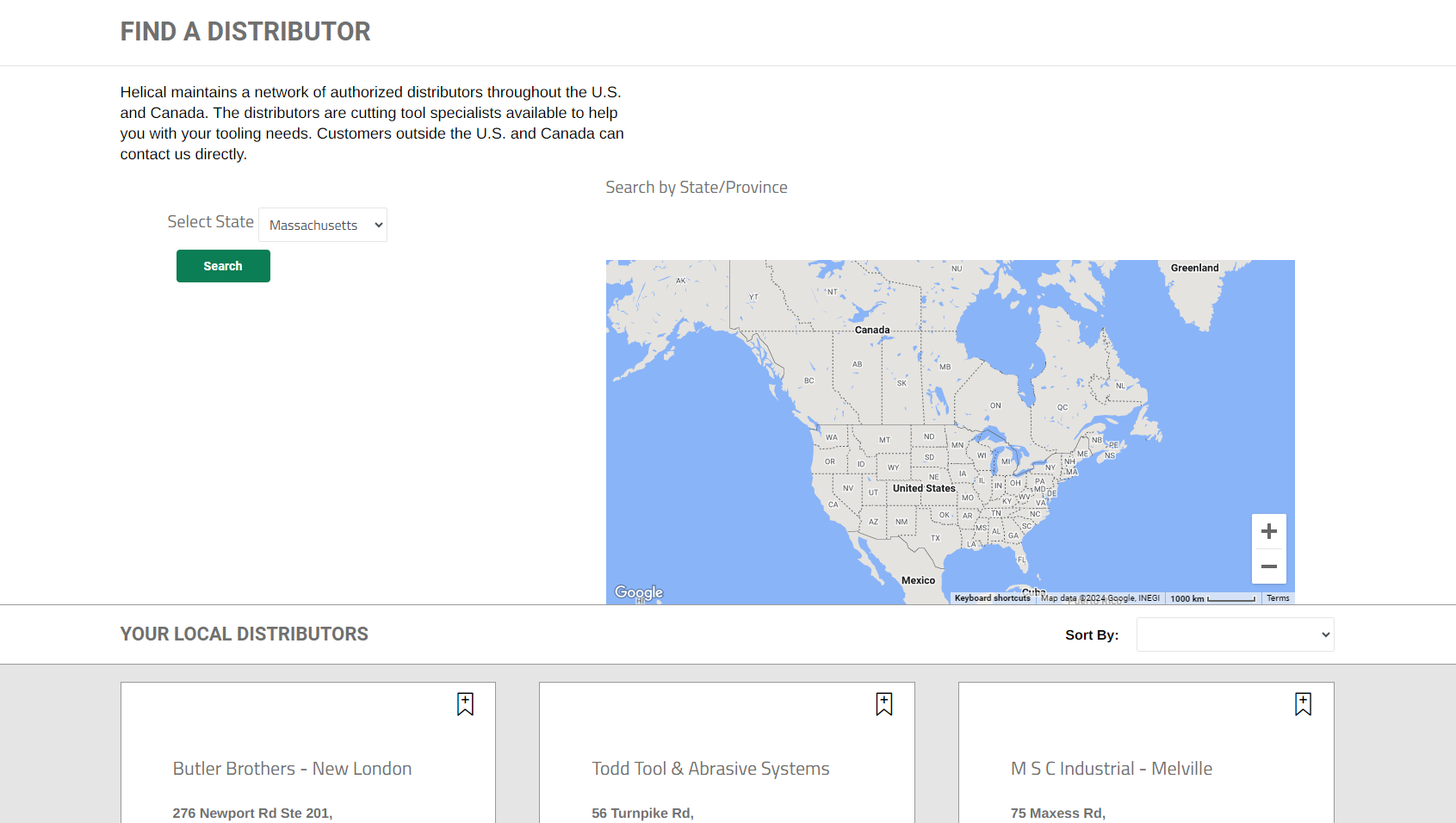Open the map Terms link
This screenshot has width=1456, height=823.
point(1278,598)
